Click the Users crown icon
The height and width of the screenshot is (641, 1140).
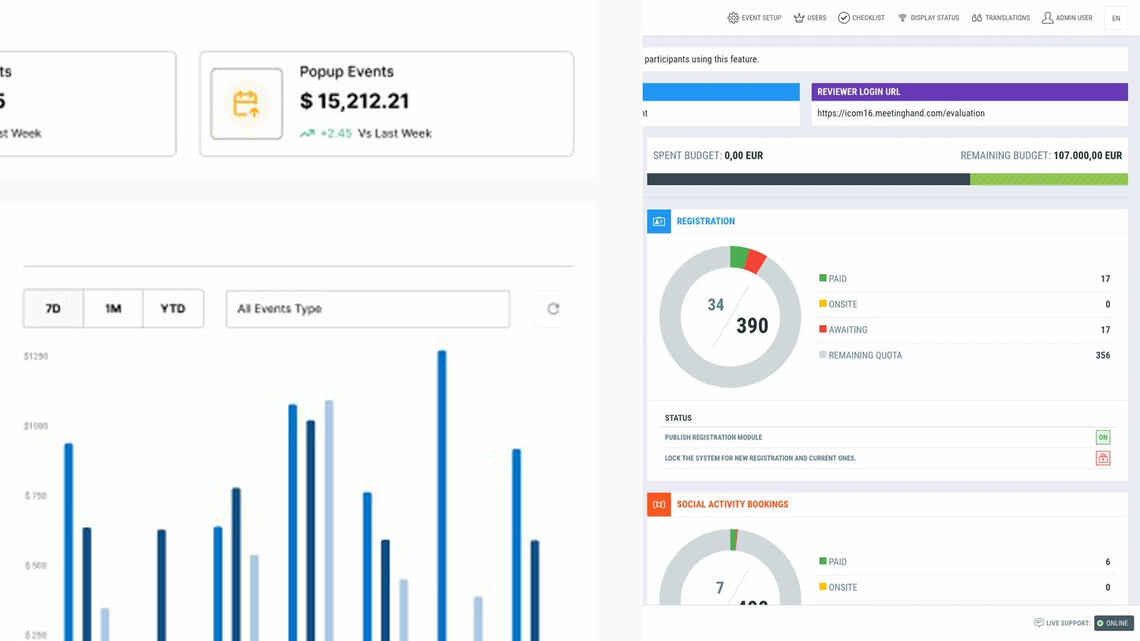[799, 18]
